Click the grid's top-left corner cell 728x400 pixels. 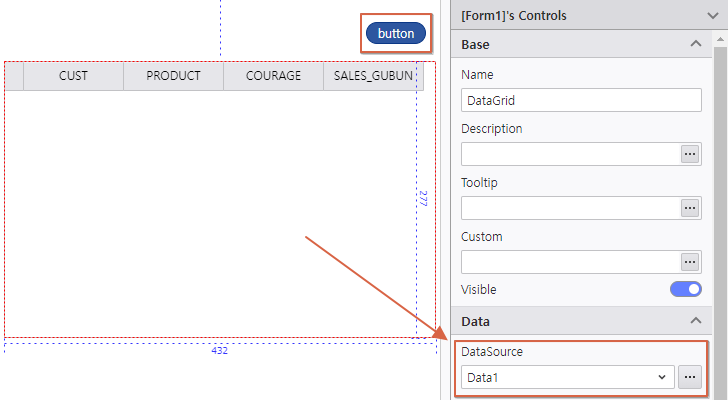tap(14, 76)
